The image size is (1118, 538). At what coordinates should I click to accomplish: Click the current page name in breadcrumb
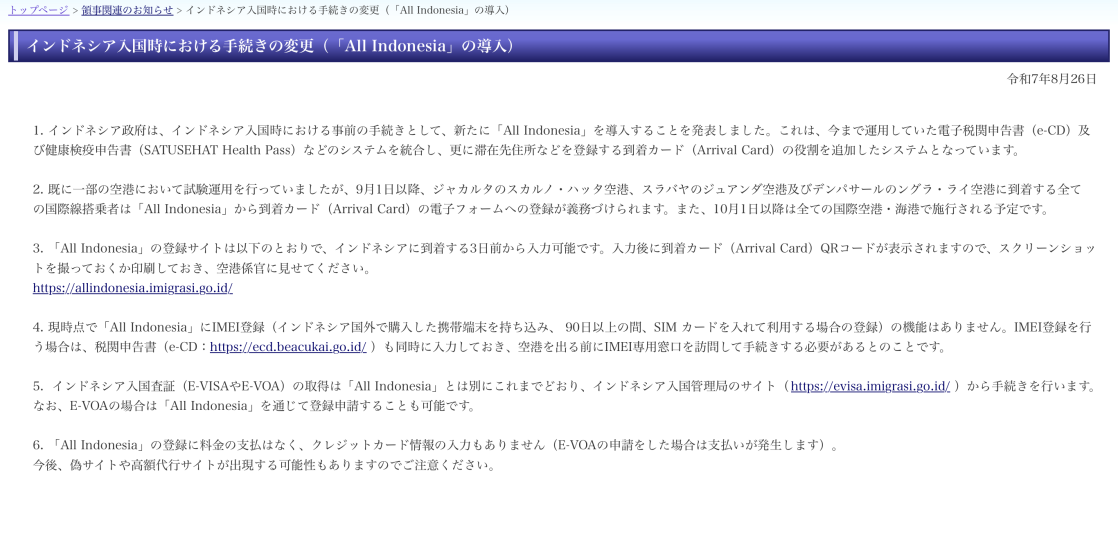[346, 10]
